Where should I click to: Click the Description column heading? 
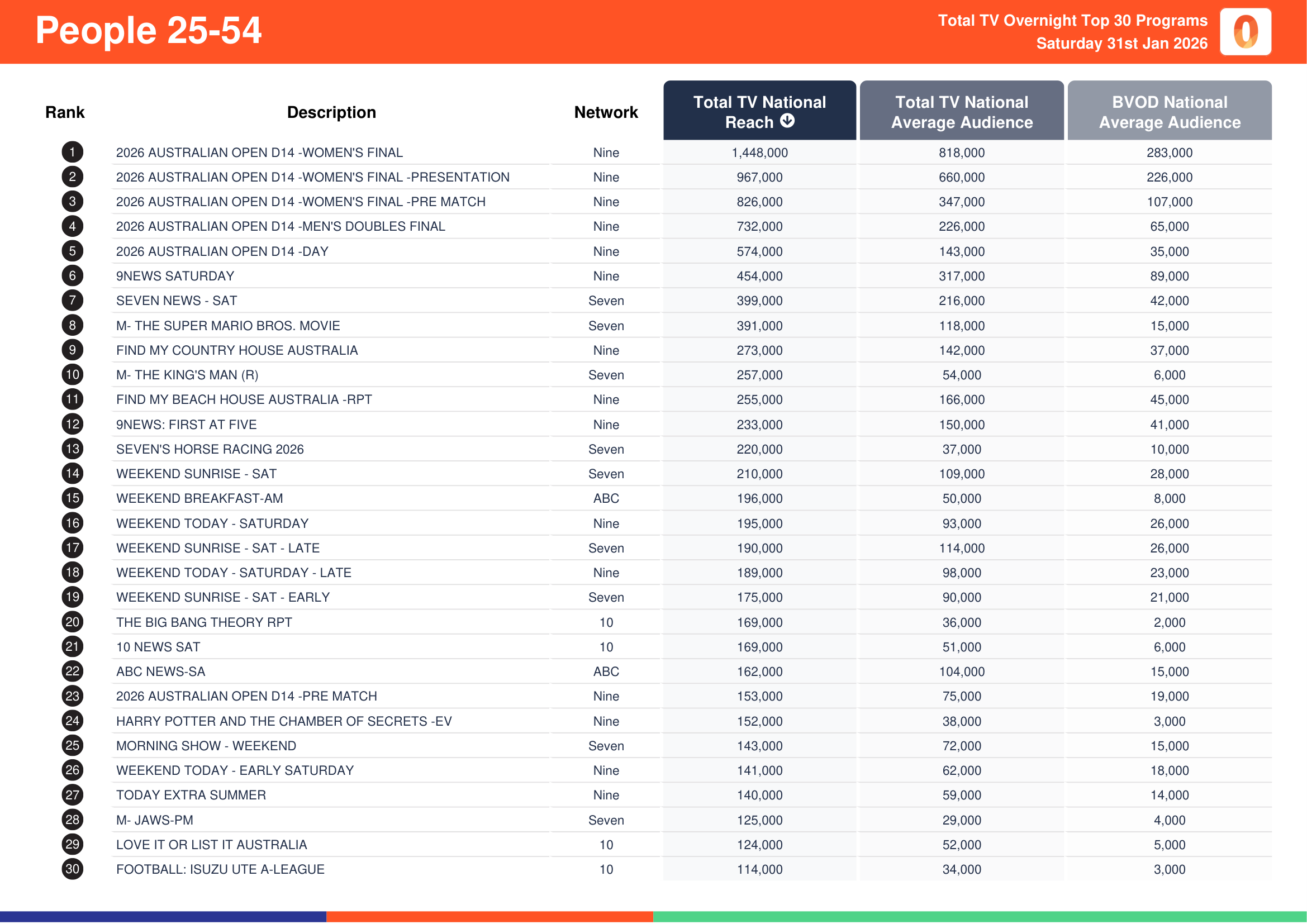pyautogui.click(x=331, y=112)
